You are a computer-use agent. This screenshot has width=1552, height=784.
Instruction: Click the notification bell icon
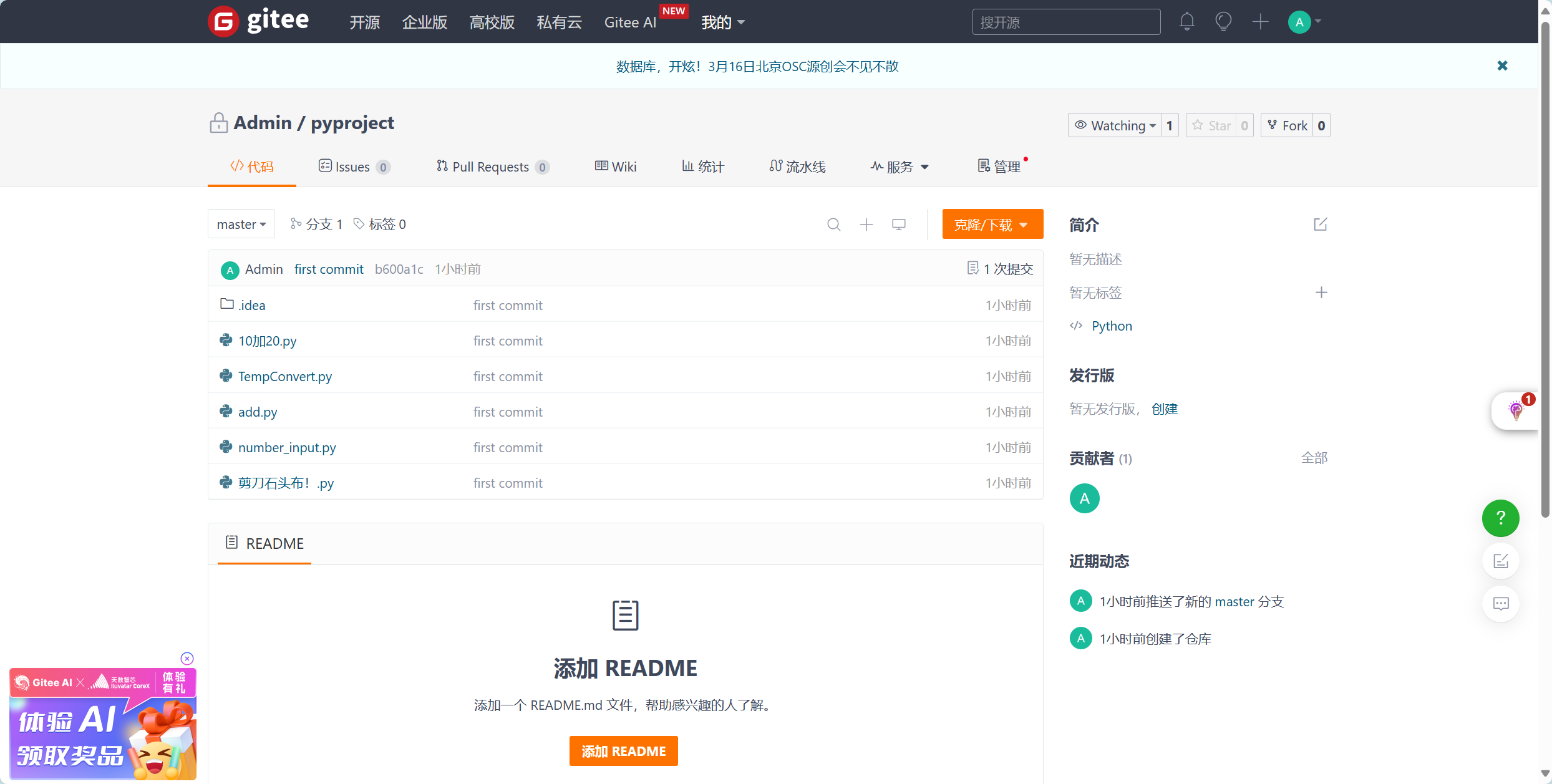1186,22
